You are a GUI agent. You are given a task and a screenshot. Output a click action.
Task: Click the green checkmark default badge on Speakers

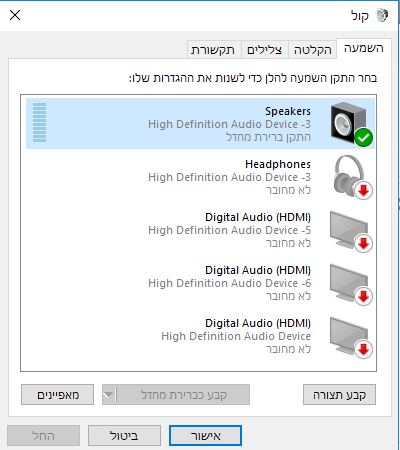[363, 137]
